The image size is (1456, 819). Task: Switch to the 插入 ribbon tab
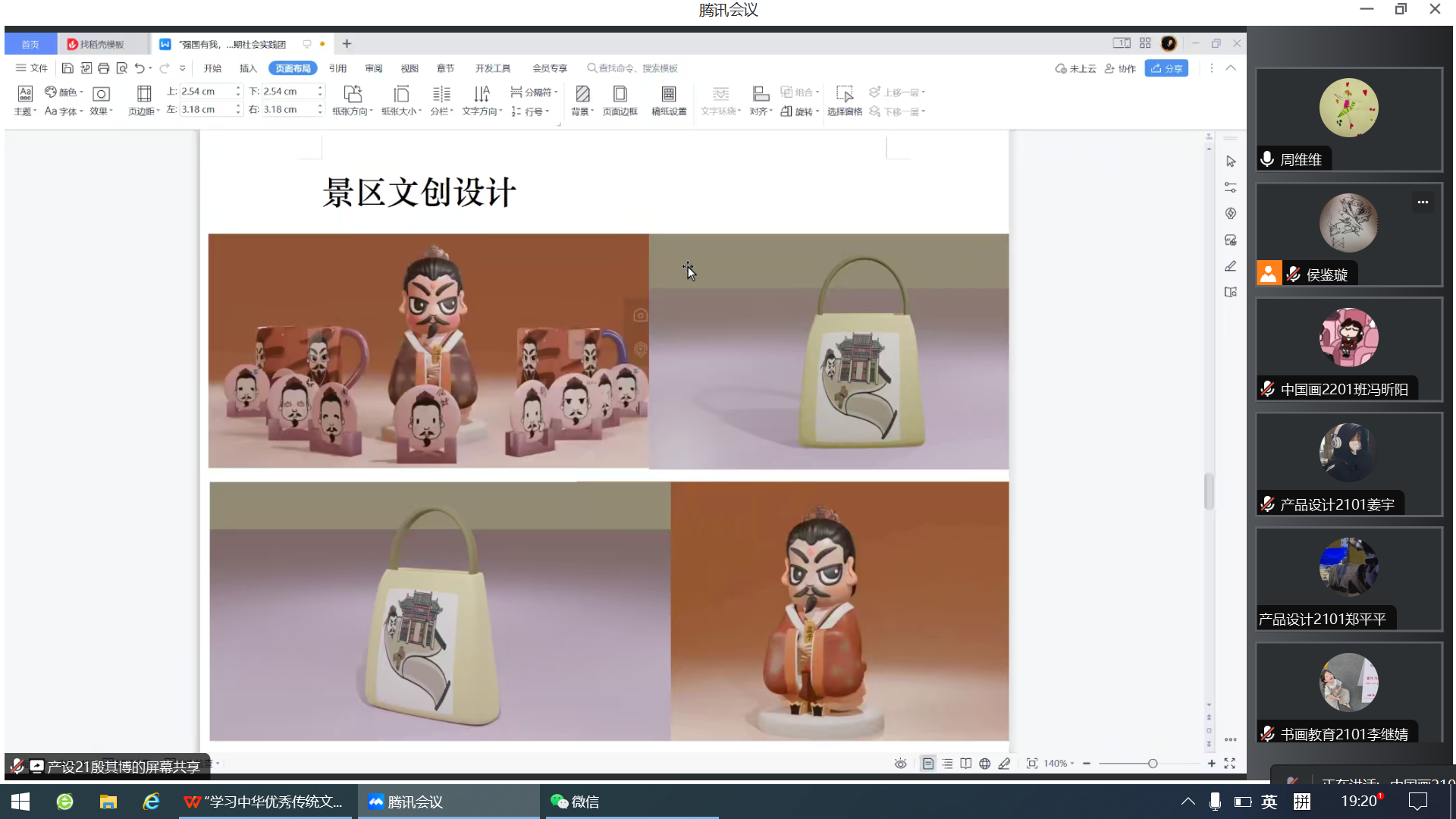(x=248, y=68)
